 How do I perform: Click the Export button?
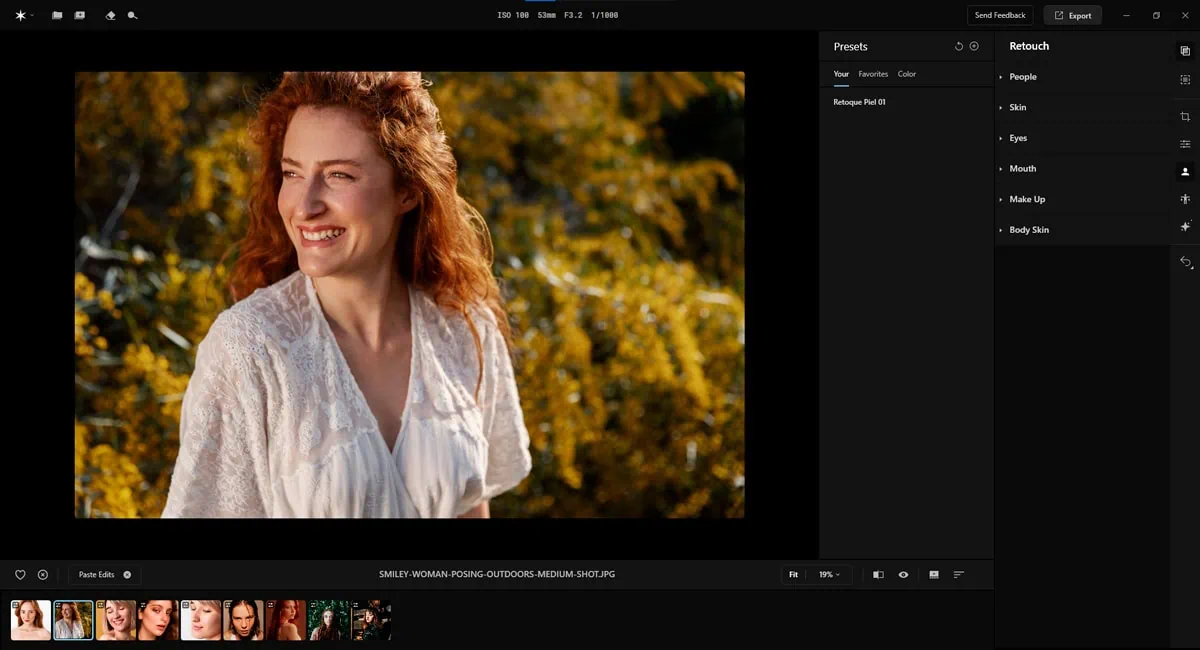click(x=1072, y=15)
